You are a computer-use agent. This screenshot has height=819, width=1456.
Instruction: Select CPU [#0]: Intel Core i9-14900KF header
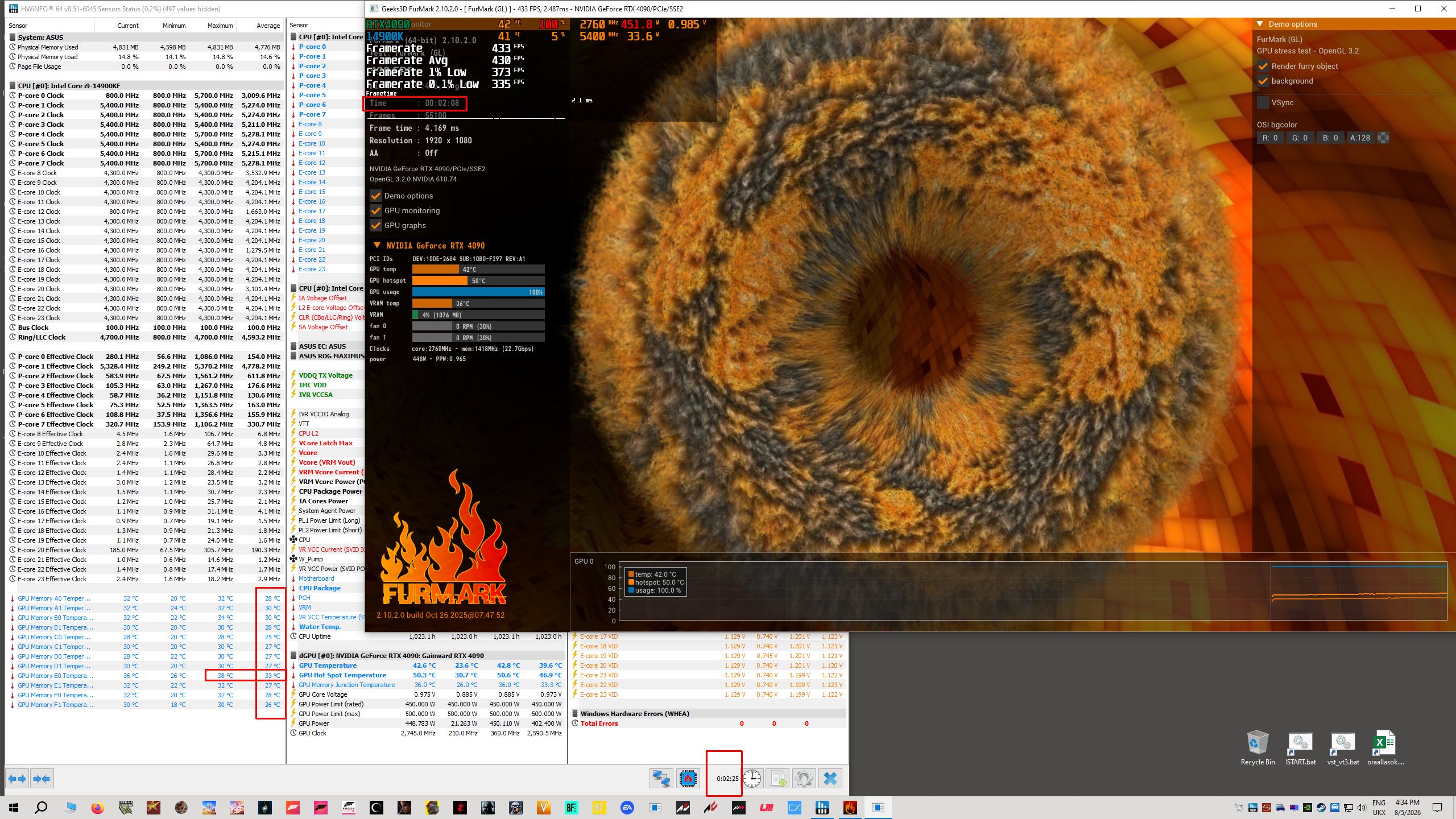(145, 86)
